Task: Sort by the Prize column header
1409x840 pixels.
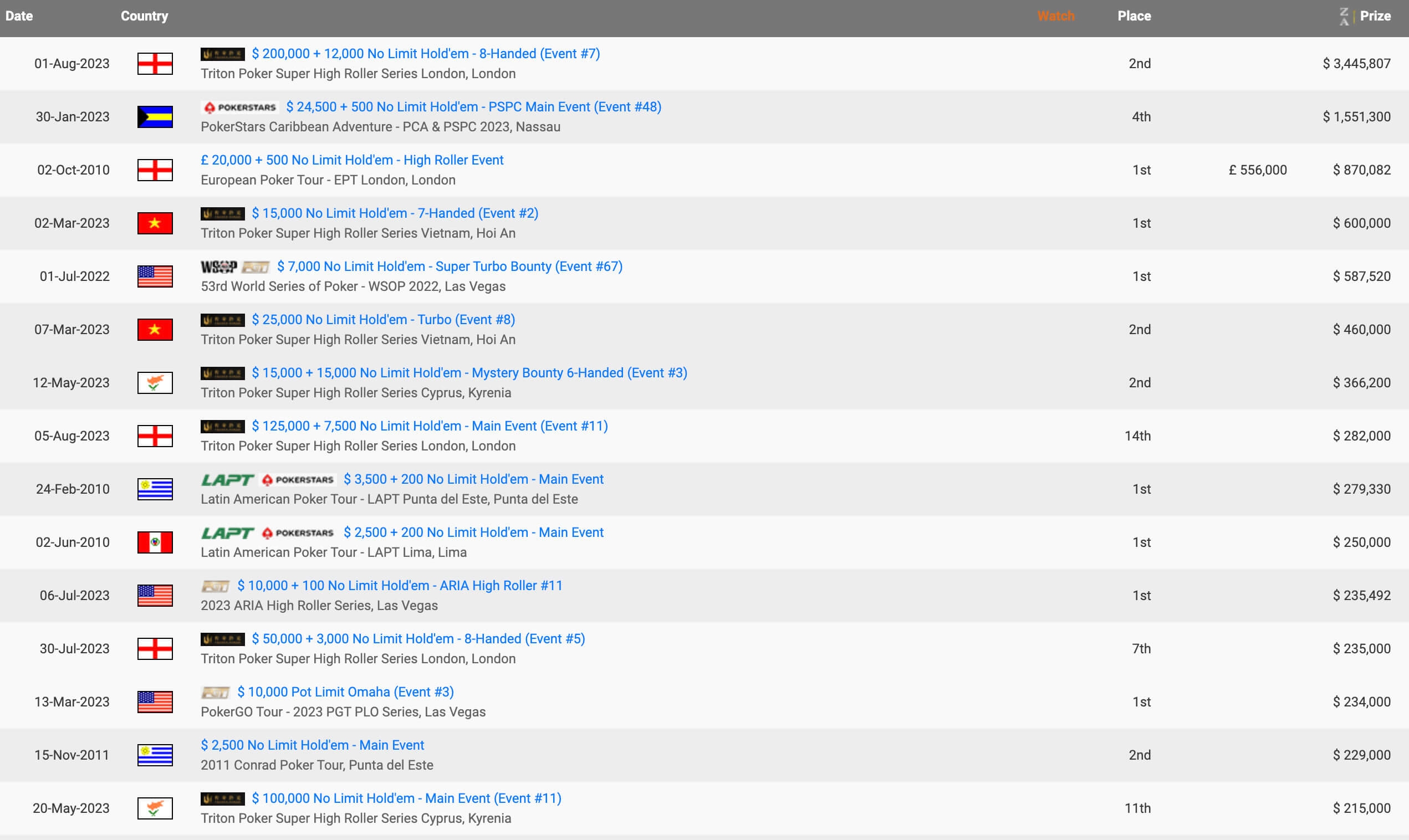Action: coord(1375,17)
